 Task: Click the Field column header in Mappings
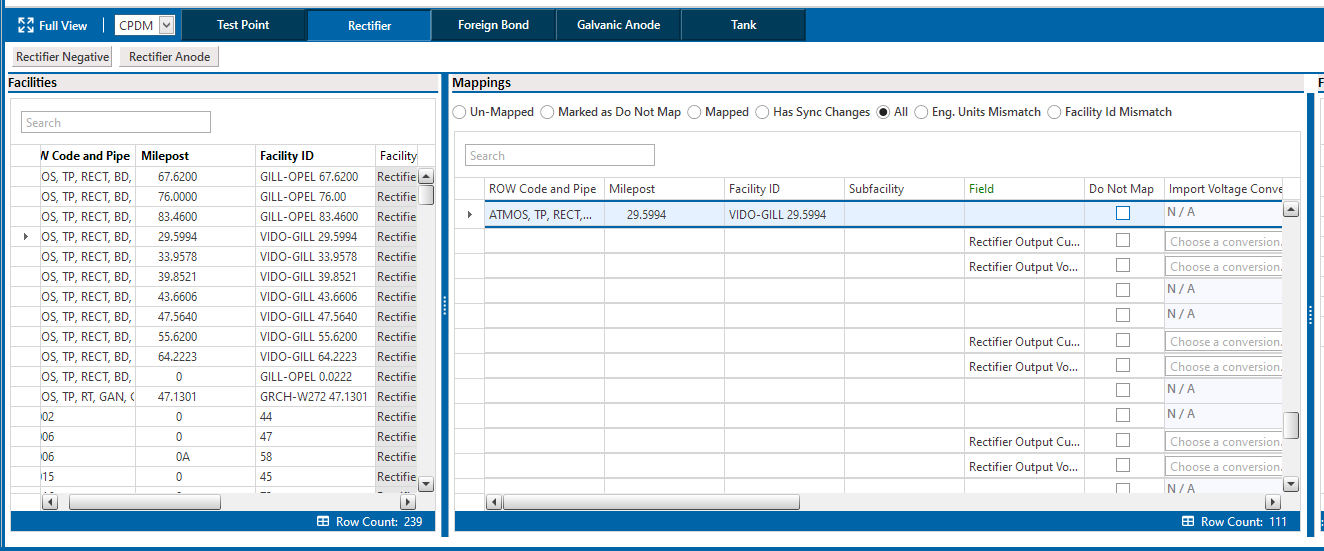tap(1024, 189)
